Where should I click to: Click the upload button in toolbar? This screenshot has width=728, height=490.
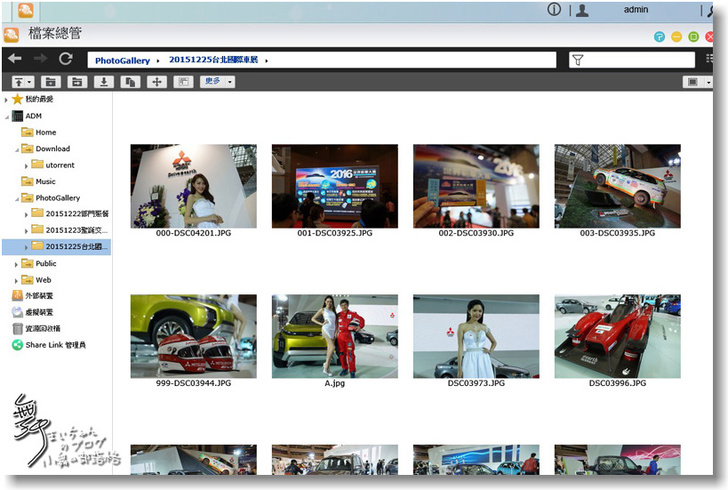click(19, 82)
